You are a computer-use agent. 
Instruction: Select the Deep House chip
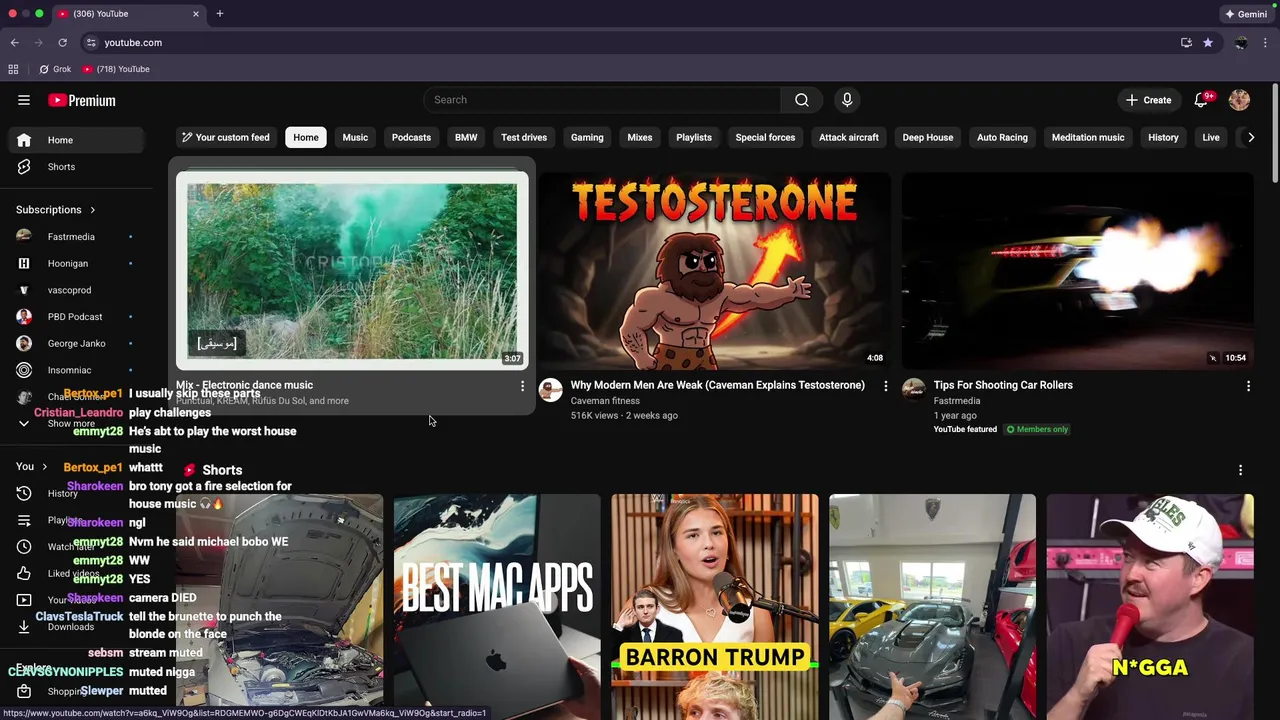[928, 137]
